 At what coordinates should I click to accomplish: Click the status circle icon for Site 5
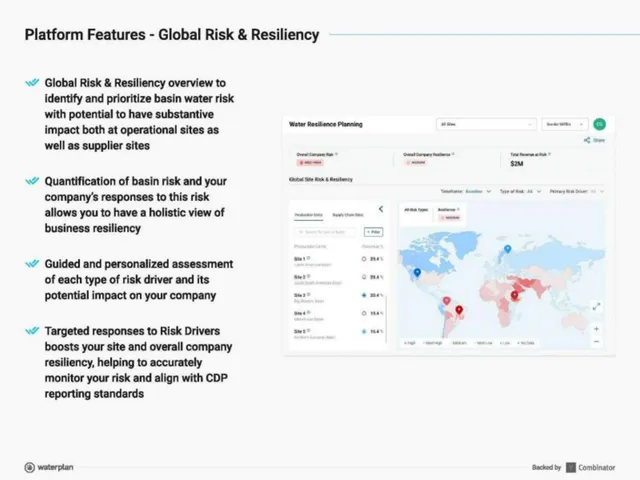pyautogui.click(x=364, y=331)
